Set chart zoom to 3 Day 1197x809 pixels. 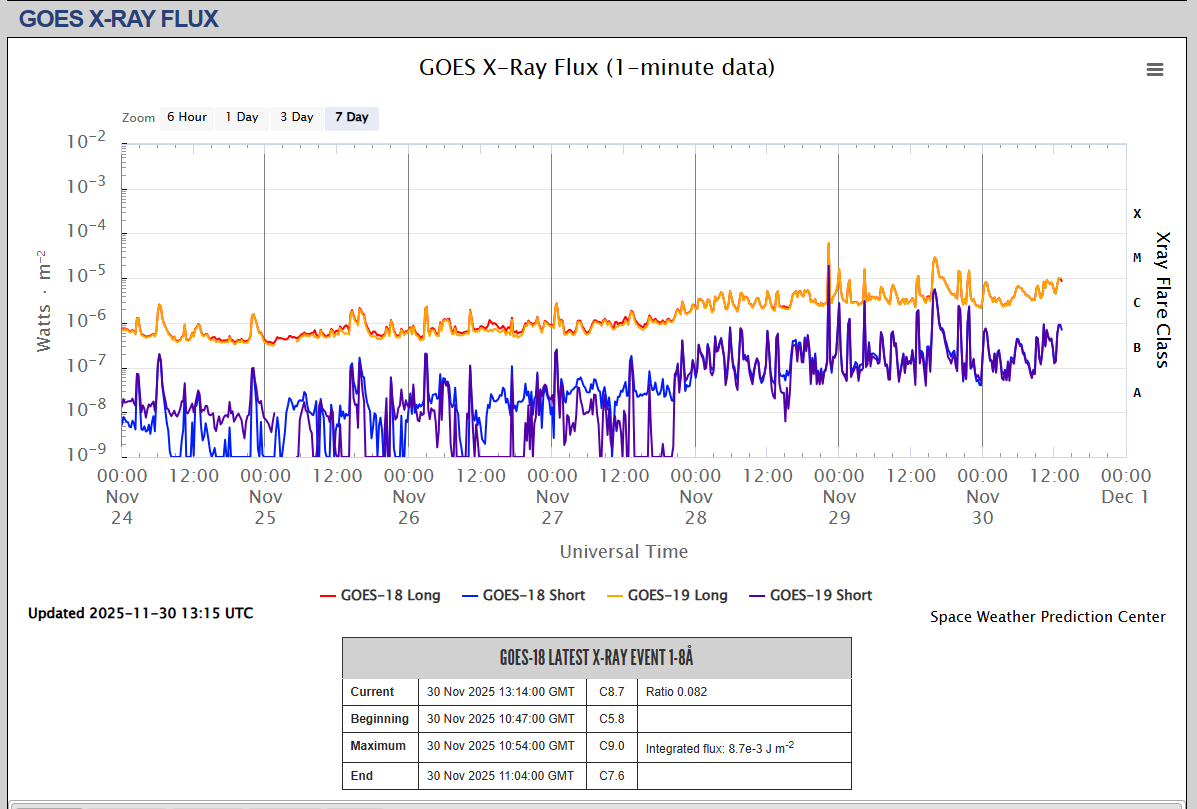pyautogui.click(x=296, y=117)
